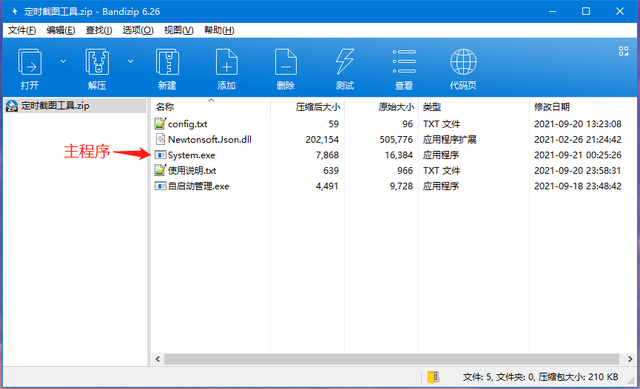Click the sort direction arrow above 名称
The width and height of the screenshot is (640, 389).
211,100
